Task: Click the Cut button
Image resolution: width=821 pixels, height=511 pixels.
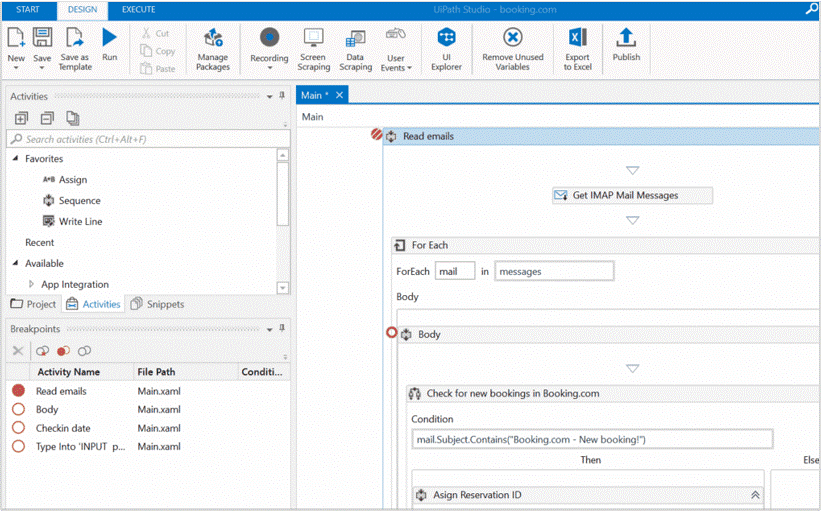Action: 156,33
